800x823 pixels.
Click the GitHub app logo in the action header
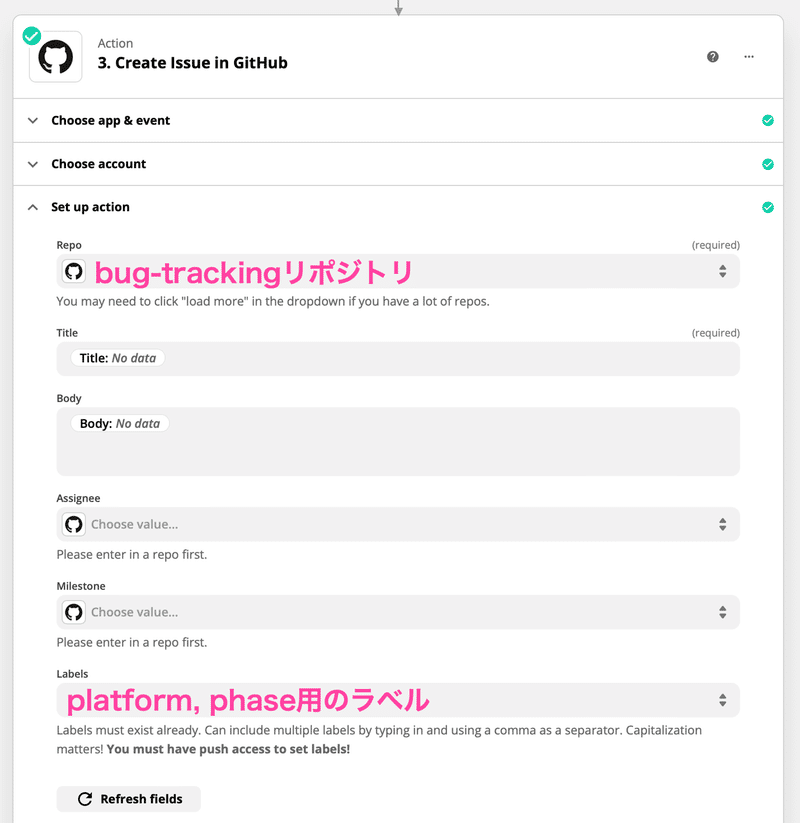[x=56, y=57]
